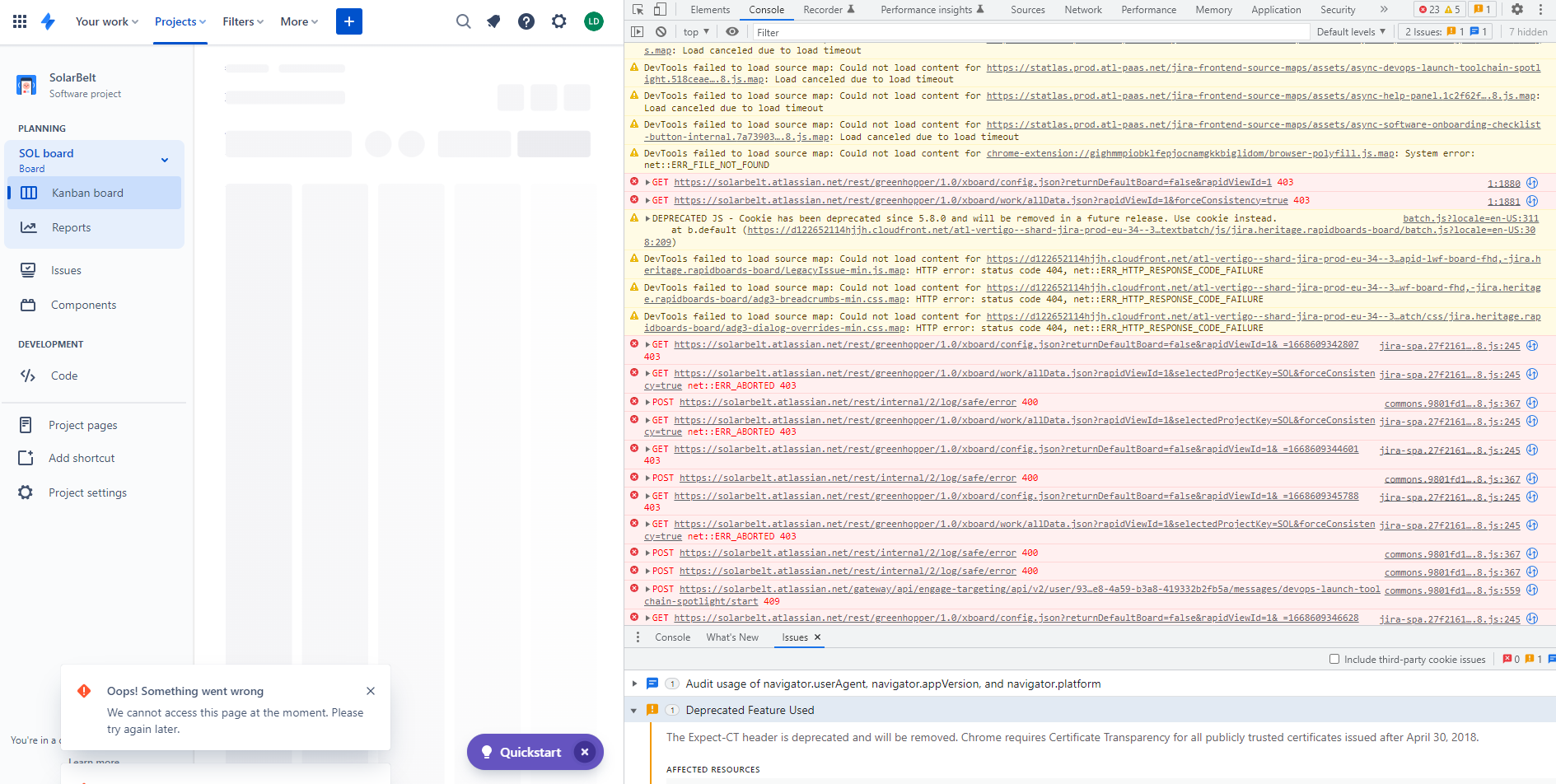Open the drawer three-dot menu beside Console
Viewport: 1556px width, 784px height.
pyautogui.click(x=638, y=637)
